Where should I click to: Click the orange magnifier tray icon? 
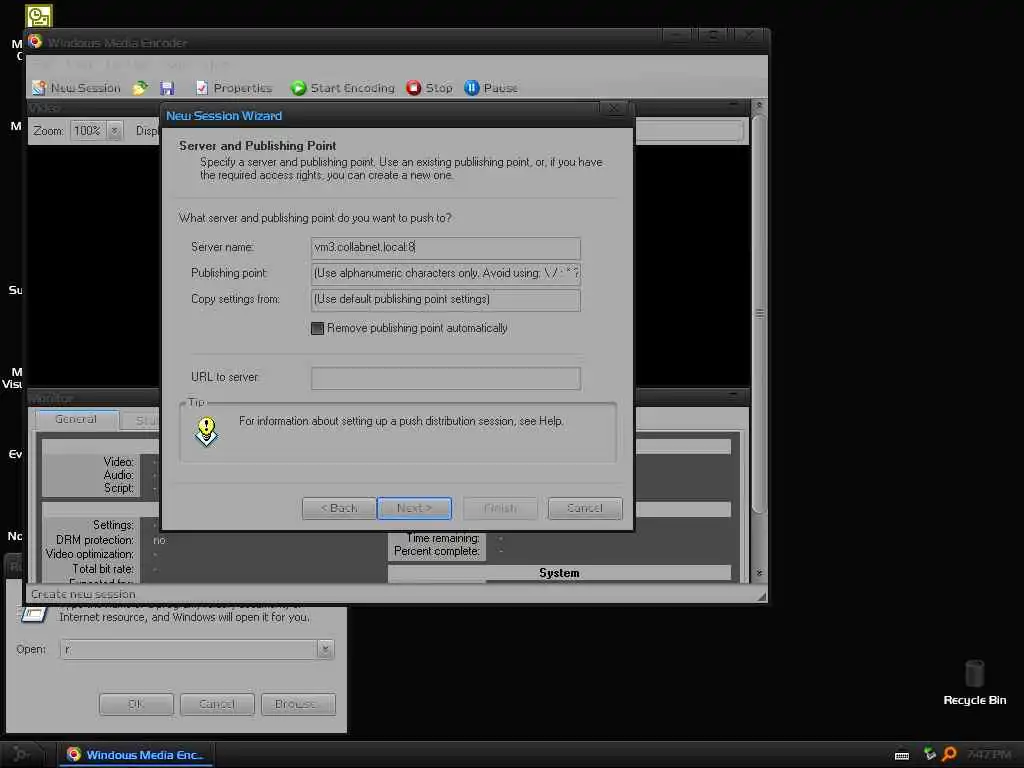coord(949,754)
